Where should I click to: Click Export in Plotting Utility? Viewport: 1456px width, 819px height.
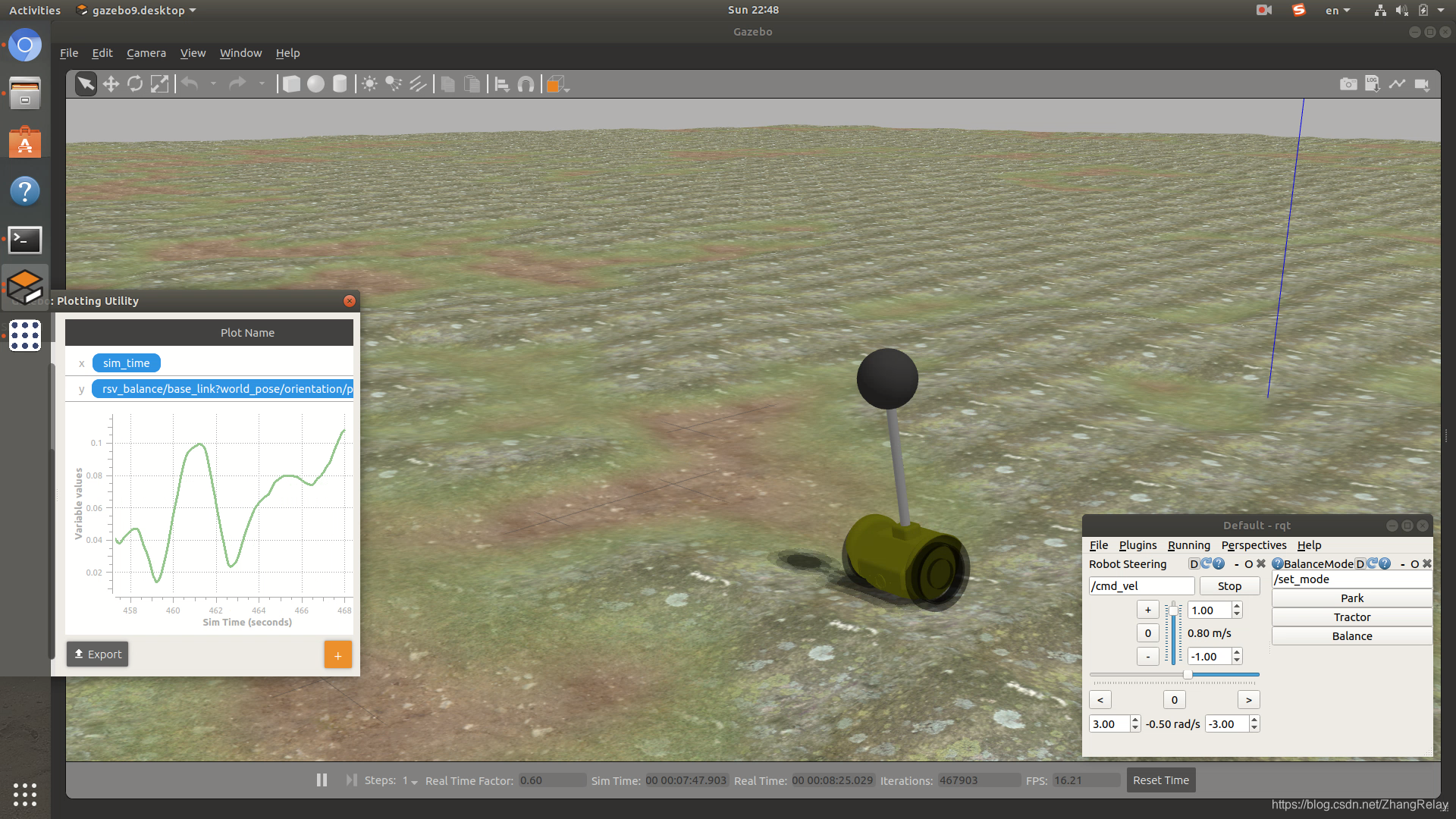pos(98,654)
